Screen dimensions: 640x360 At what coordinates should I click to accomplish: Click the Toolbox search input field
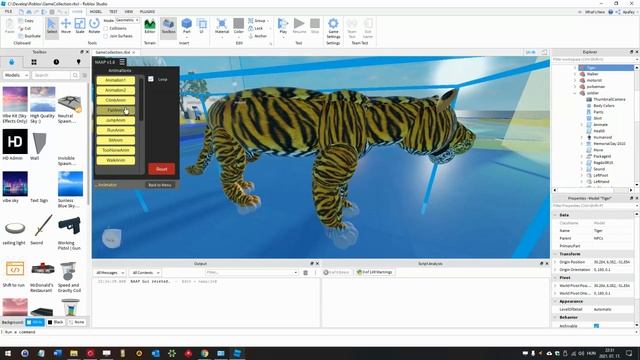pos(51,75)
